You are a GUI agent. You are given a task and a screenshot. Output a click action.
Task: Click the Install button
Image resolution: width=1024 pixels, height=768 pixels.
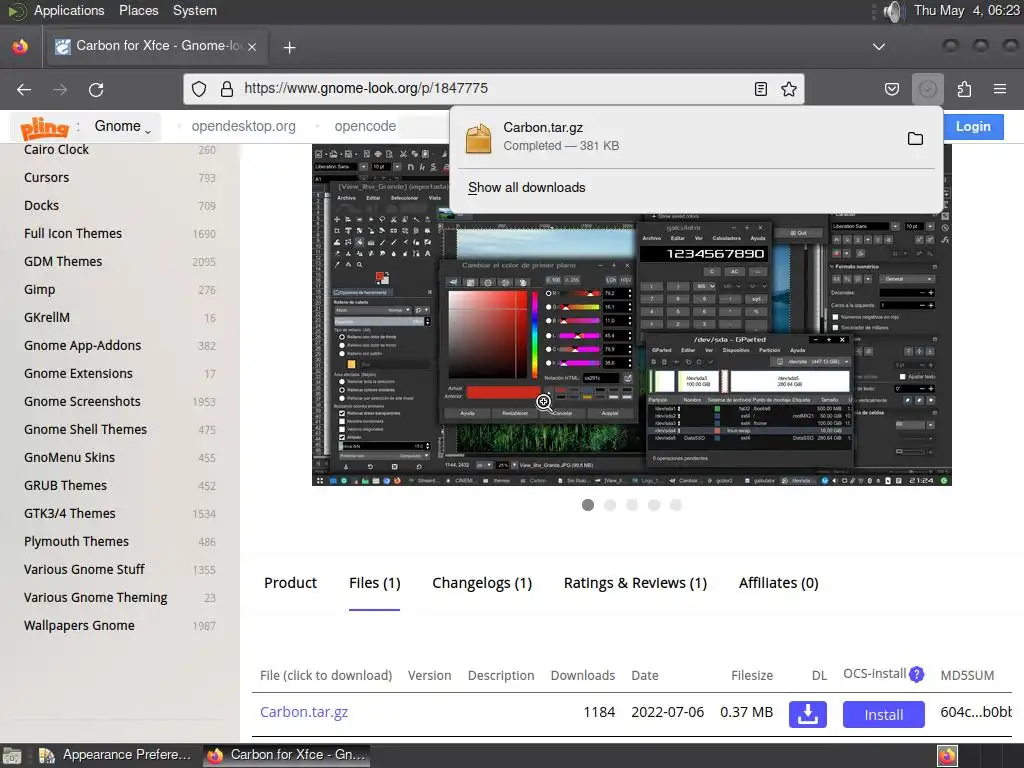(884, 714)
